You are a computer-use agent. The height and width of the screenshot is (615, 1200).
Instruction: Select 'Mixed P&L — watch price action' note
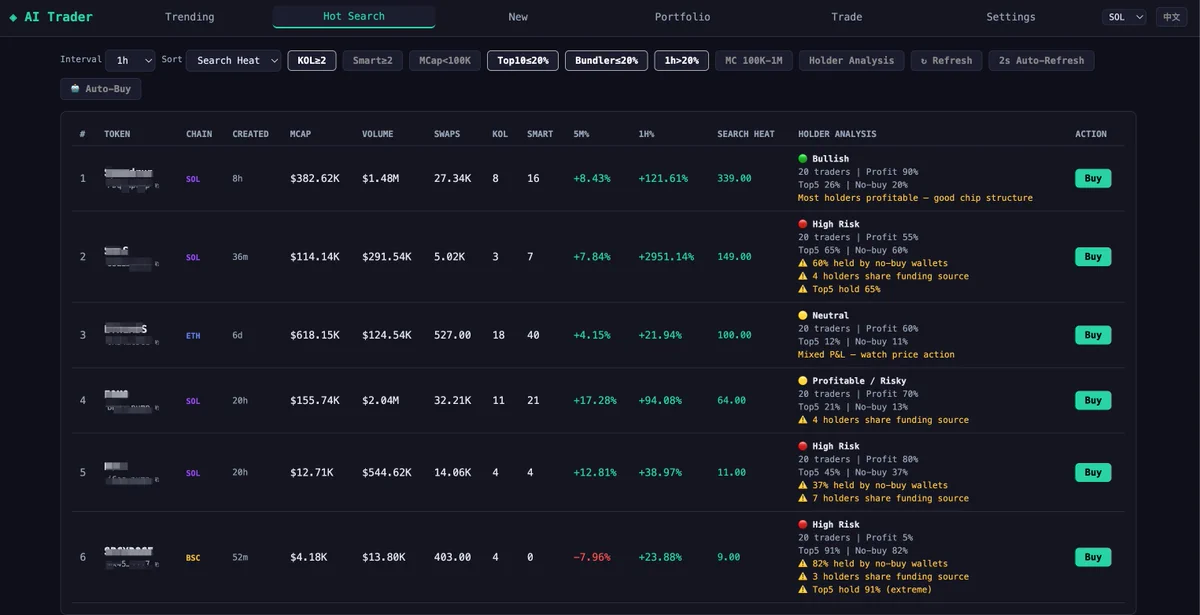pyautogui.click(x=876, y=355)
